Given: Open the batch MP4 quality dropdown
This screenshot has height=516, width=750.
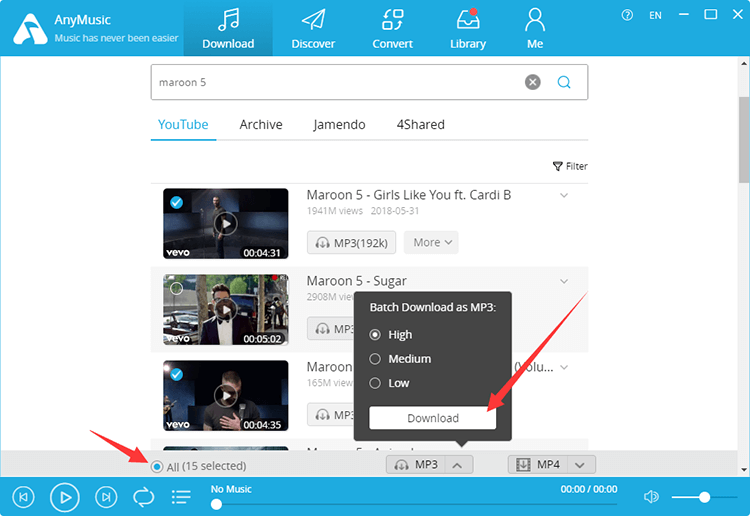Looking at the screenshot, I should [580, 465].
